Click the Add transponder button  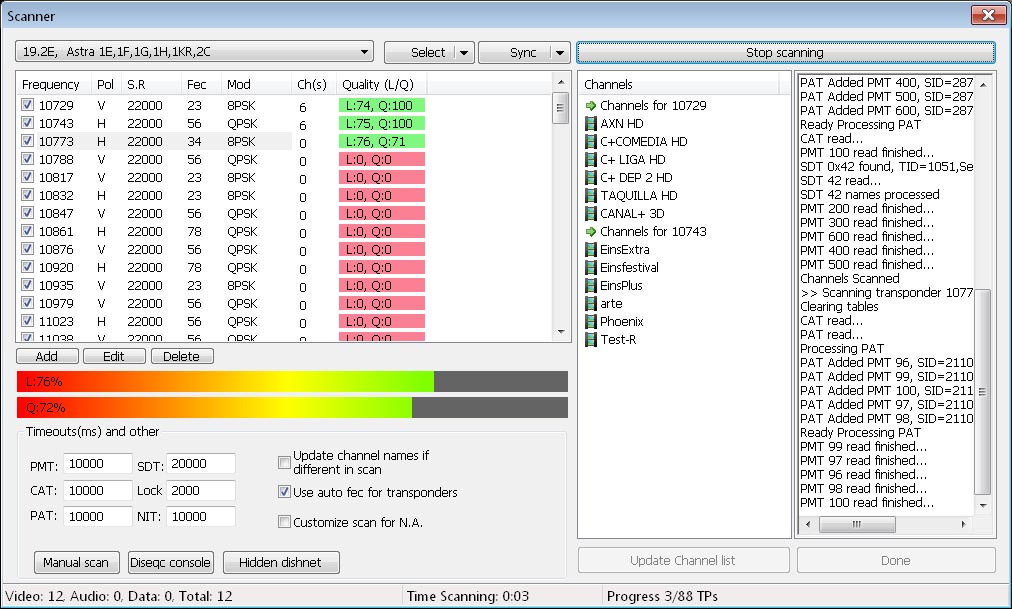coord(47,356)
